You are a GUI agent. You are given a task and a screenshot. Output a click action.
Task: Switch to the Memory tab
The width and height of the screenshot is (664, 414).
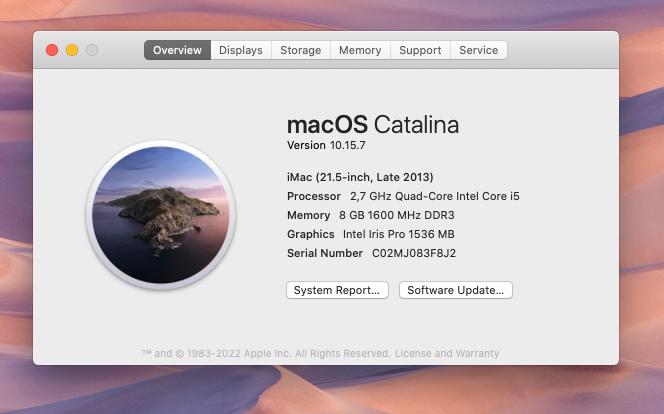[x=360, y=50]
